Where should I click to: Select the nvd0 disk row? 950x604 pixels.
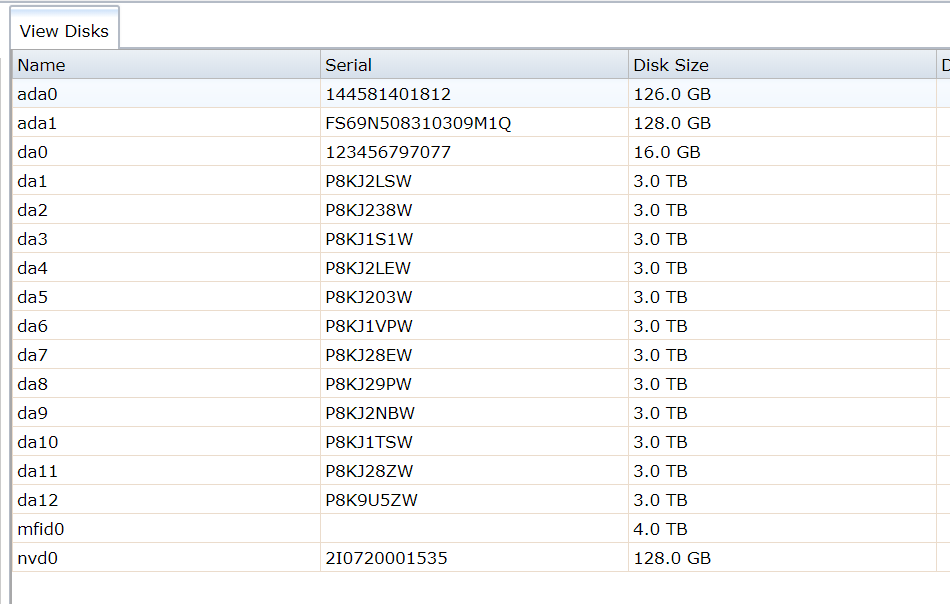coord(481,559)
